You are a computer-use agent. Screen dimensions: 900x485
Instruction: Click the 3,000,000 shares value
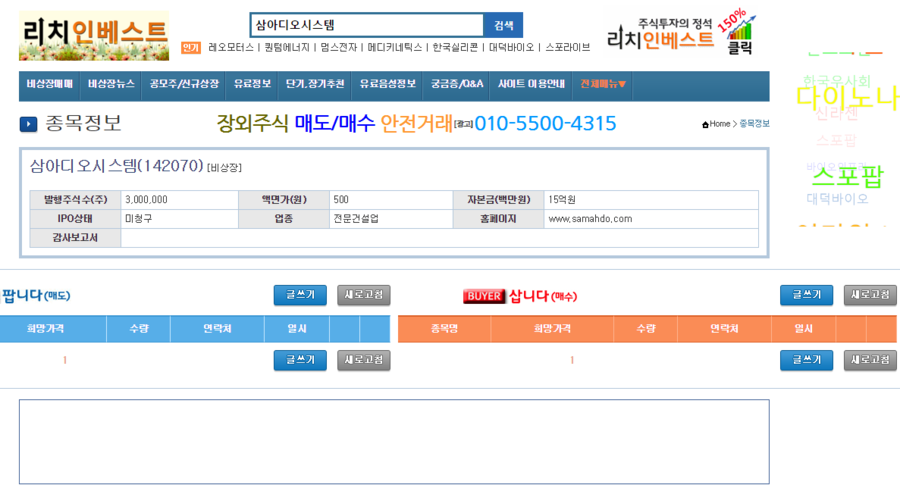tap(146, 200)
